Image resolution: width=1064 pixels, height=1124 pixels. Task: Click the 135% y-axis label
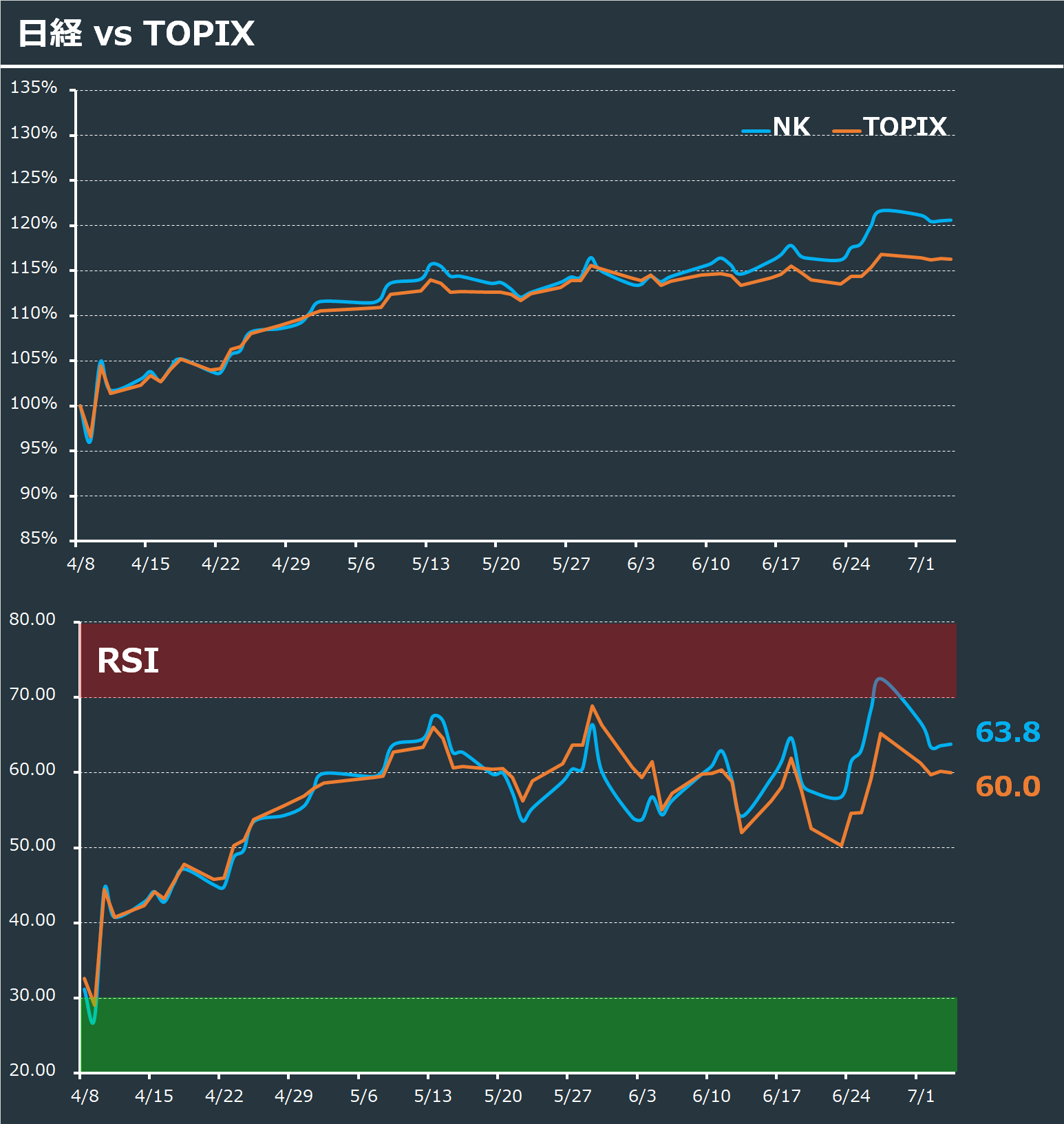click(34, 87)
